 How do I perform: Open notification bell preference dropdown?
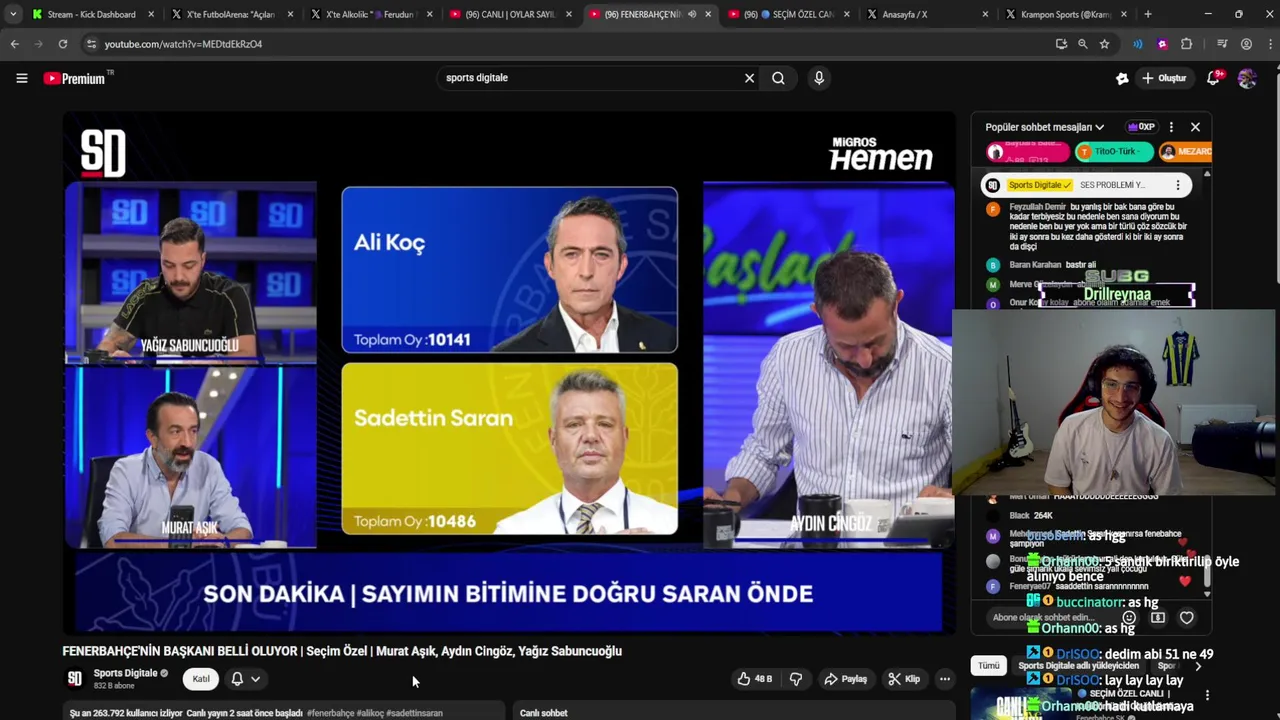[246, 679]
